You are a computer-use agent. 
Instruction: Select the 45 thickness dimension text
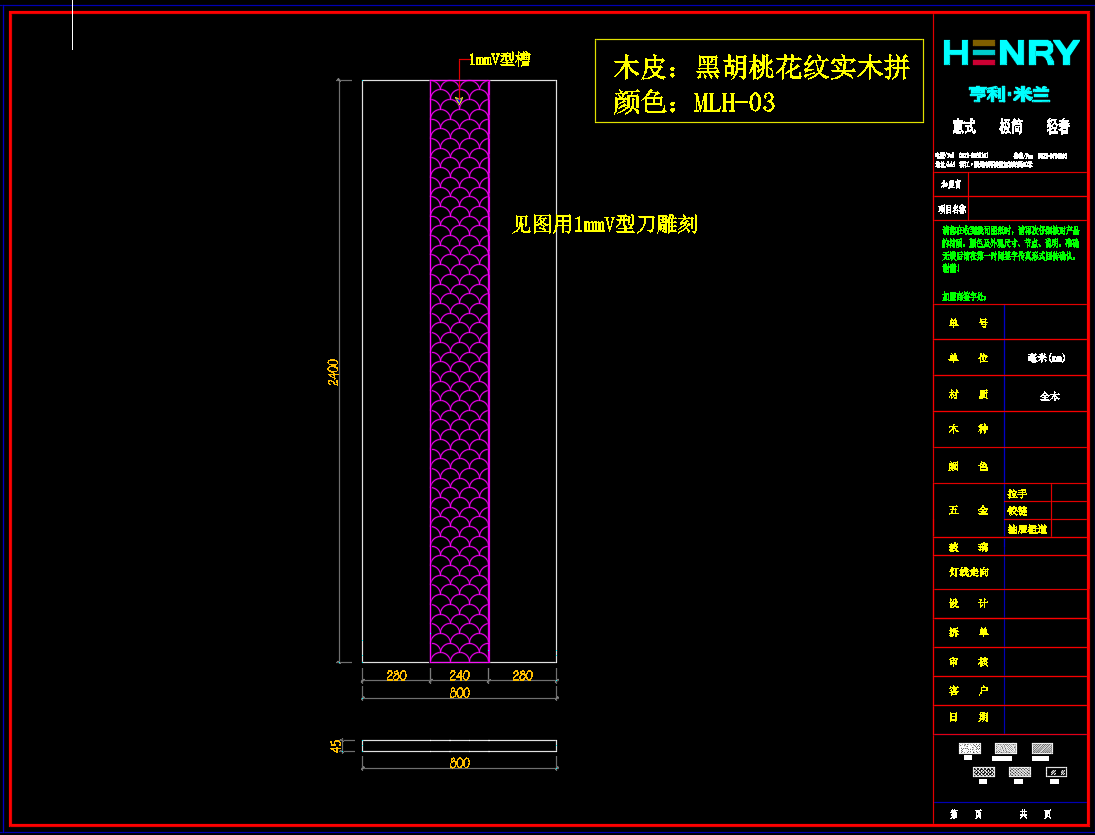tap(337, 745)
